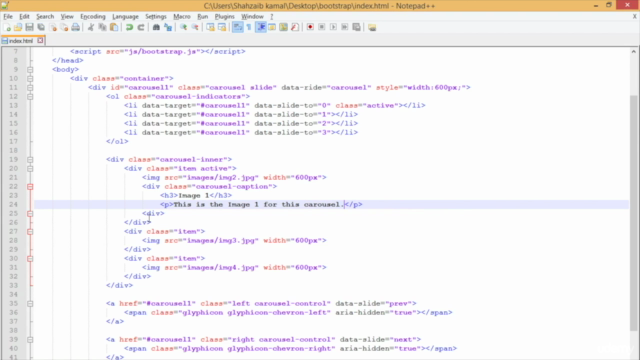Click the last toolbar icon after Save Macro

(372, 27)
